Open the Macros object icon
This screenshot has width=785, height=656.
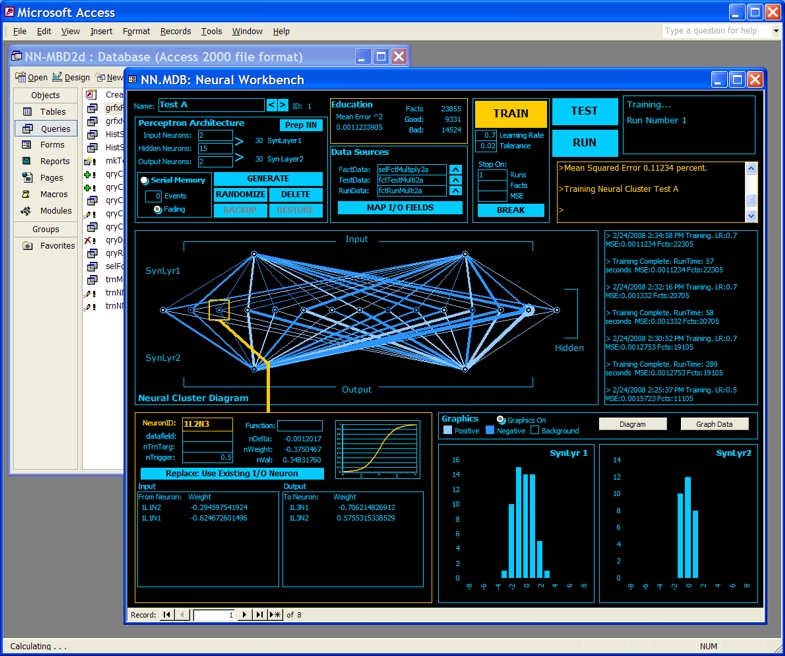[27, 194]
